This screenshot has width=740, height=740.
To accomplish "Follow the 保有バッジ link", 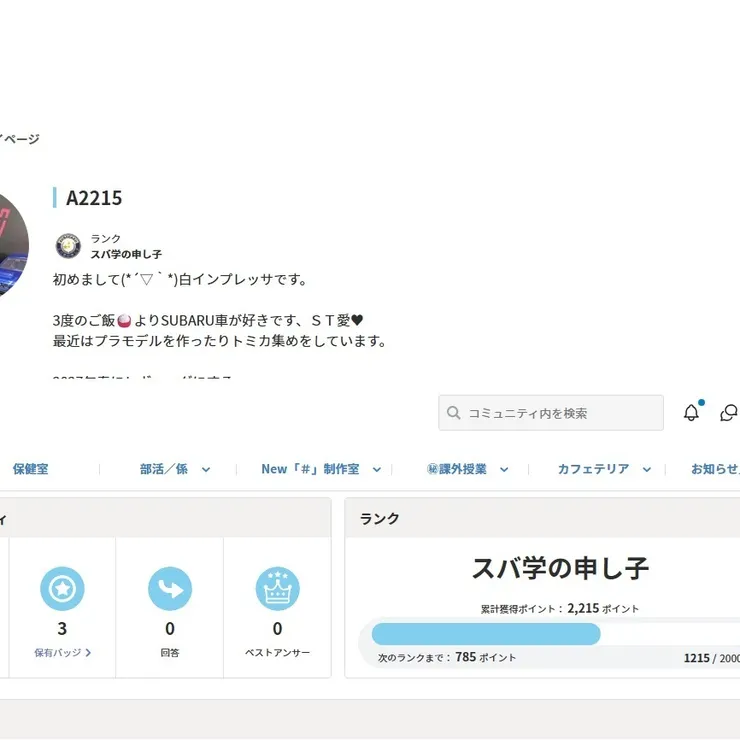I will 62,653.
